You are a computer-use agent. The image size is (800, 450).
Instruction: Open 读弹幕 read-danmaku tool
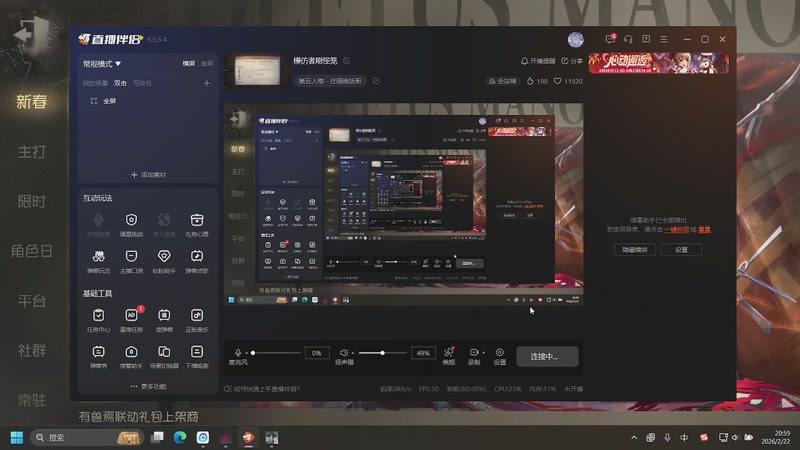click(x=164, y=320)
